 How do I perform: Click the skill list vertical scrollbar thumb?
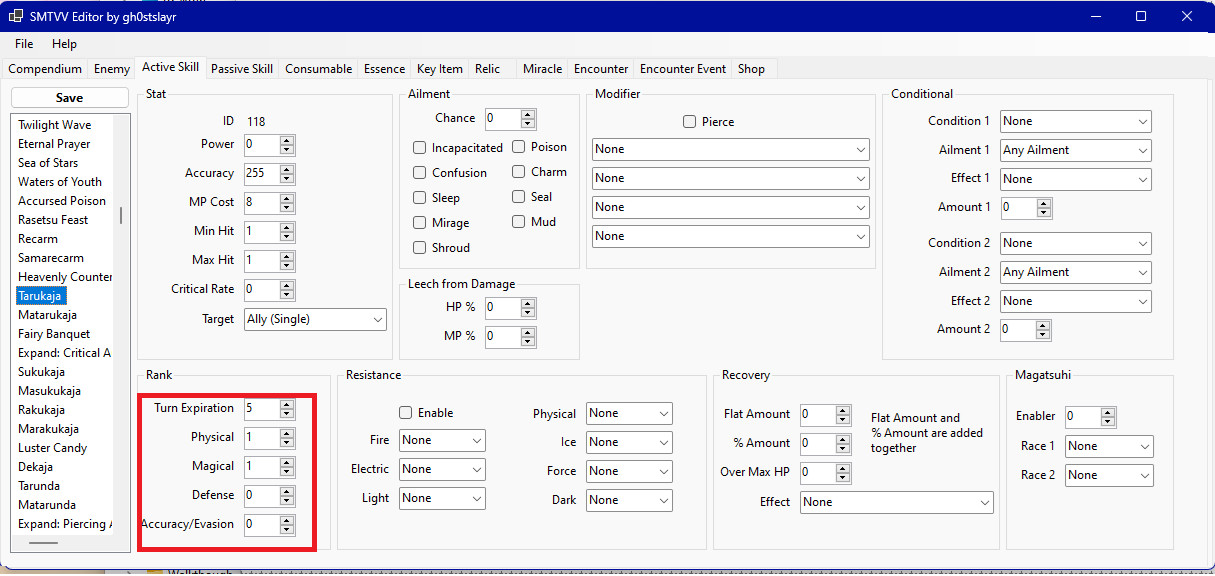[x=122, y=216]
